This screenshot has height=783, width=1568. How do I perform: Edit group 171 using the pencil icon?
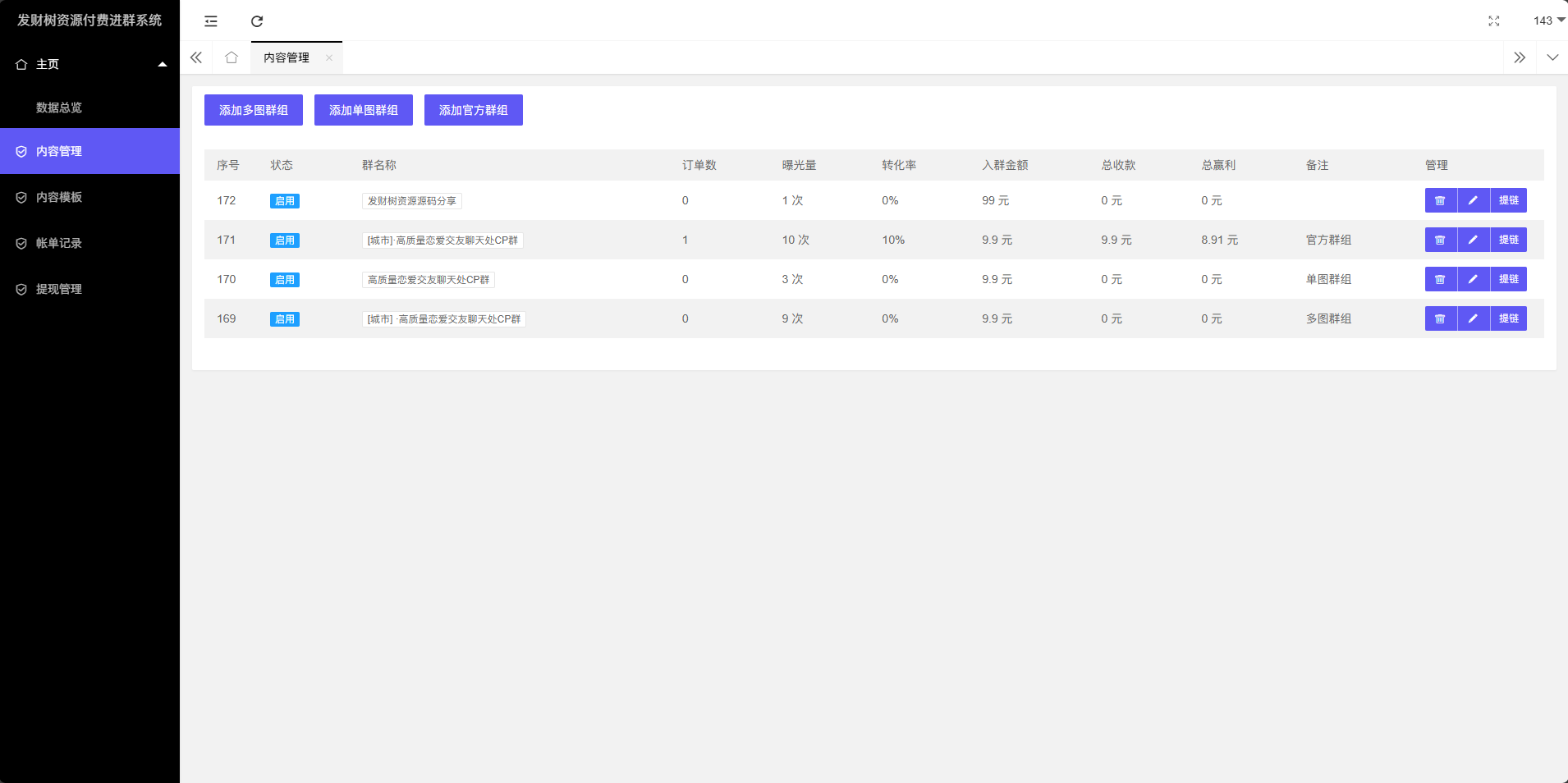(1473, 240)
